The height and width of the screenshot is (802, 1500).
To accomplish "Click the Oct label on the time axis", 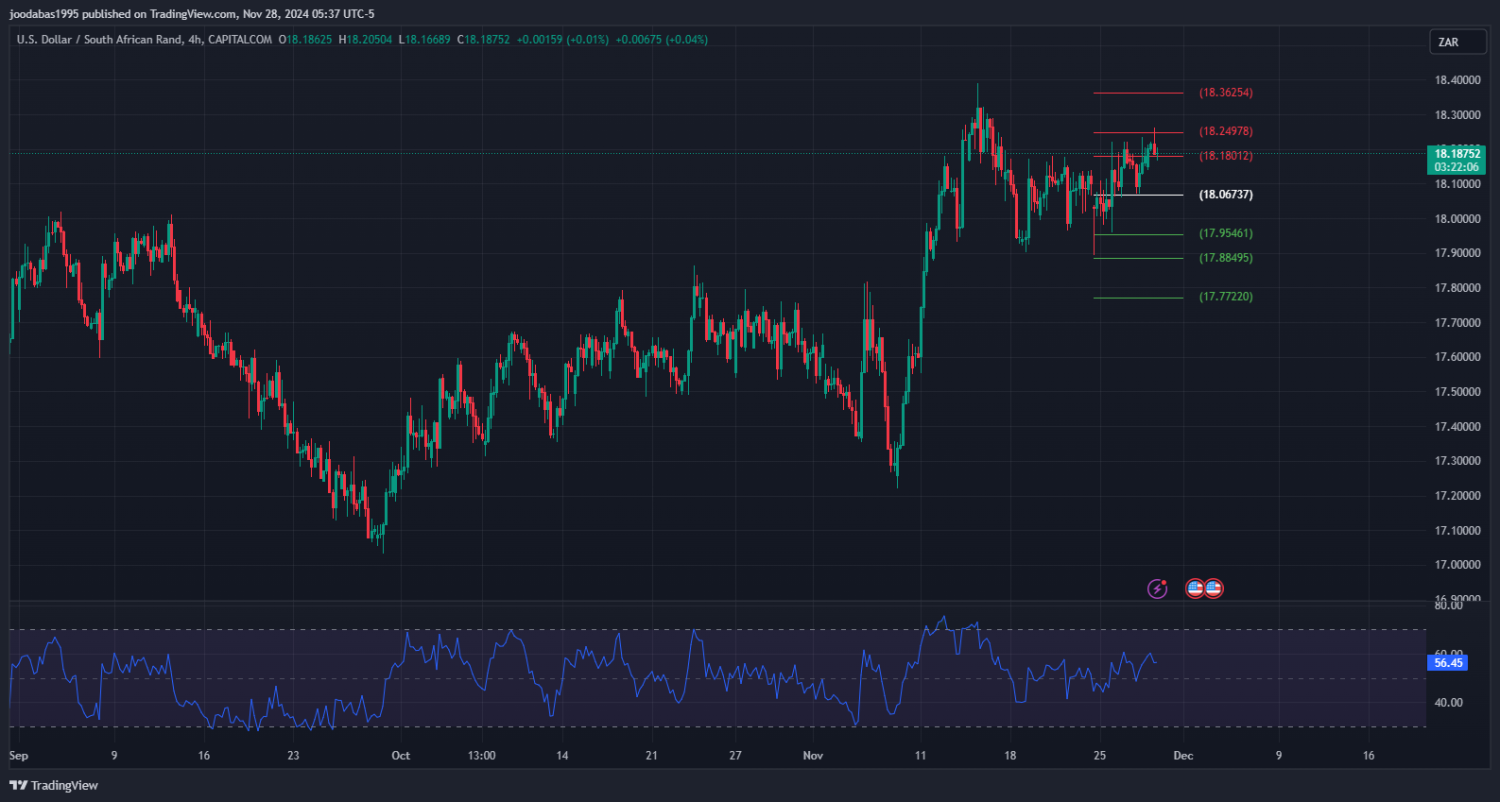I will (x=400, y=756).
